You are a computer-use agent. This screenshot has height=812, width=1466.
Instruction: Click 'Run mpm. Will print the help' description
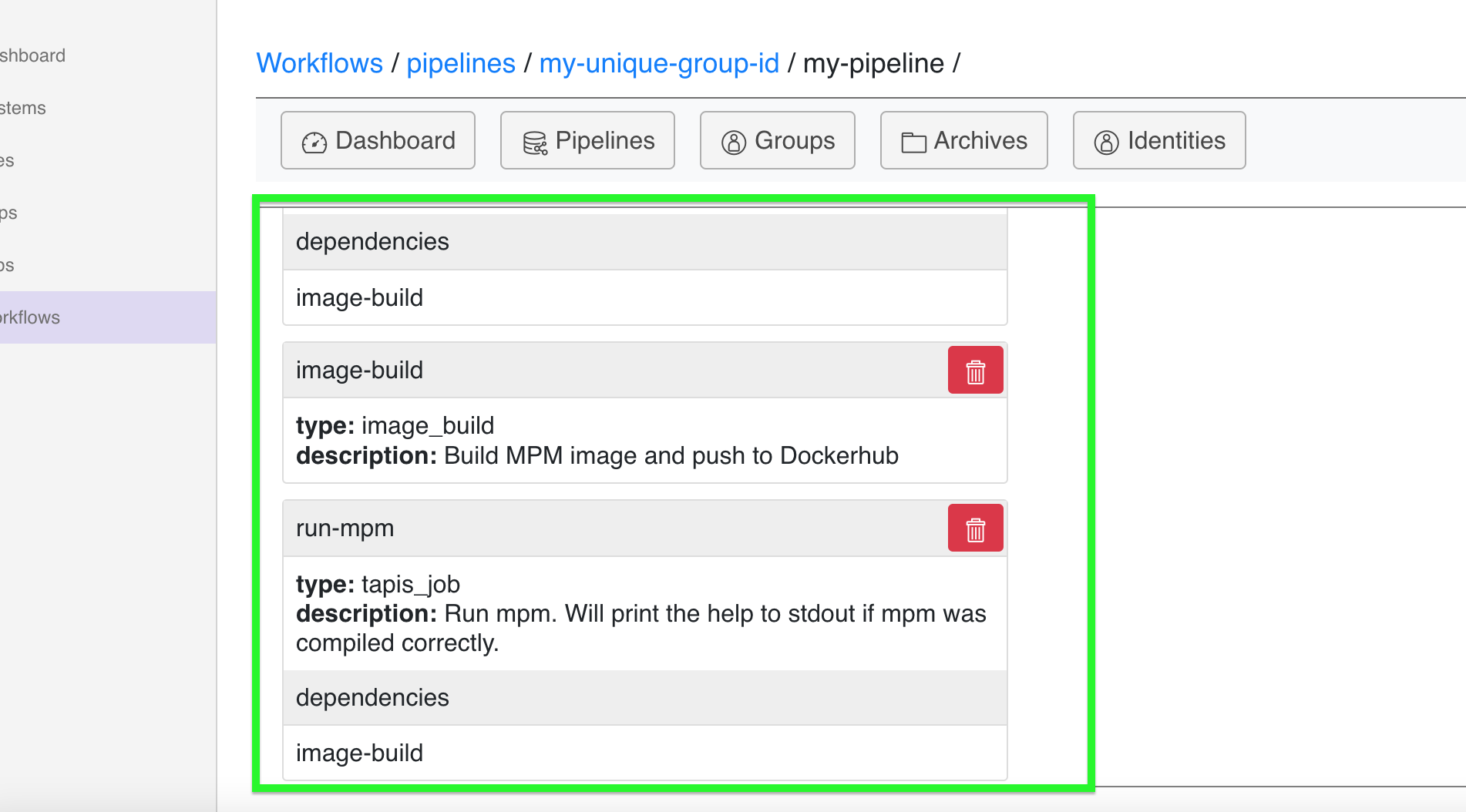pyautogui.click(x=641, y=628)
